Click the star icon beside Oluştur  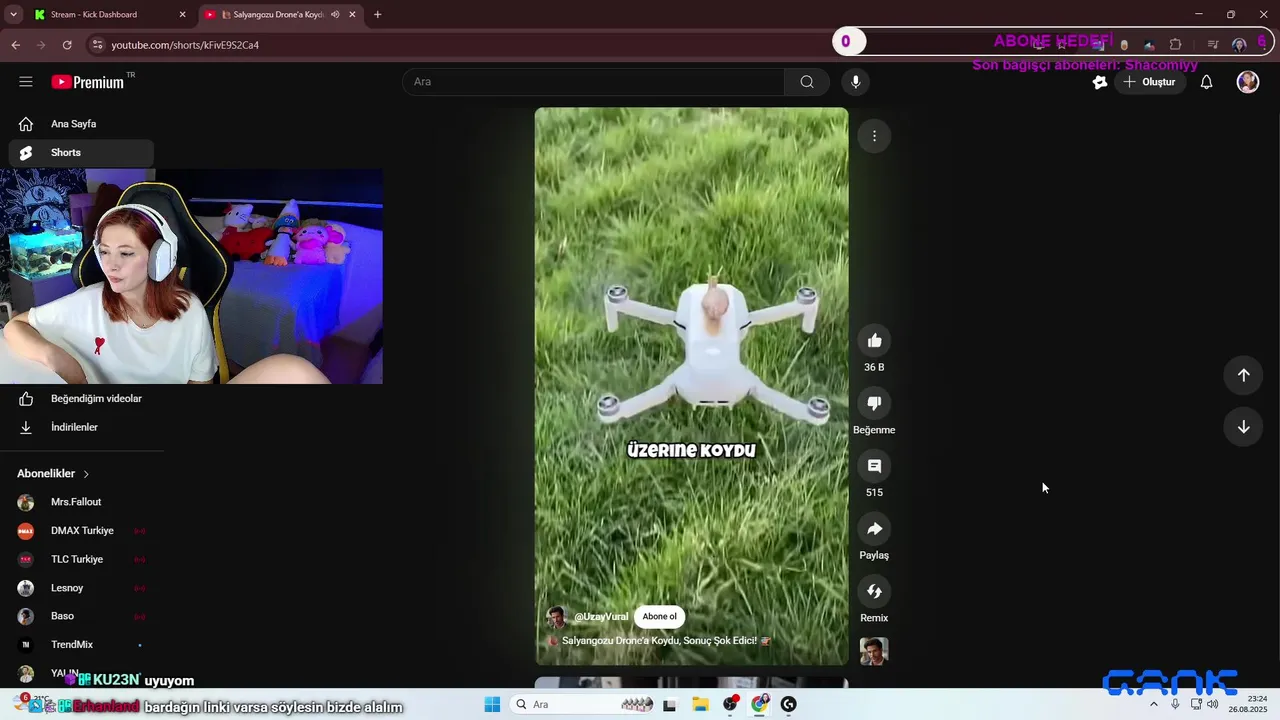1100,82
